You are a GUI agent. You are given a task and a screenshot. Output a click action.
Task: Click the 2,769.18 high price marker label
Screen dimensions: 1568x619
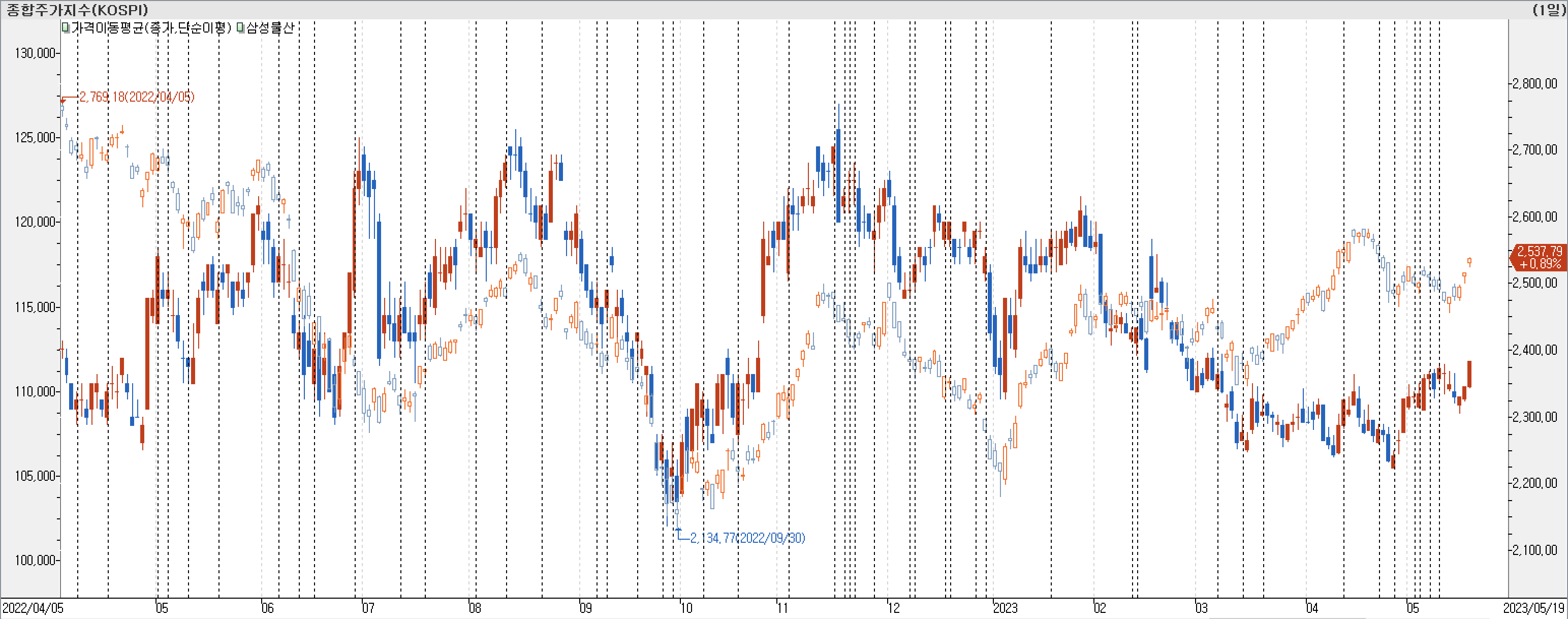[x=136, y=97]
